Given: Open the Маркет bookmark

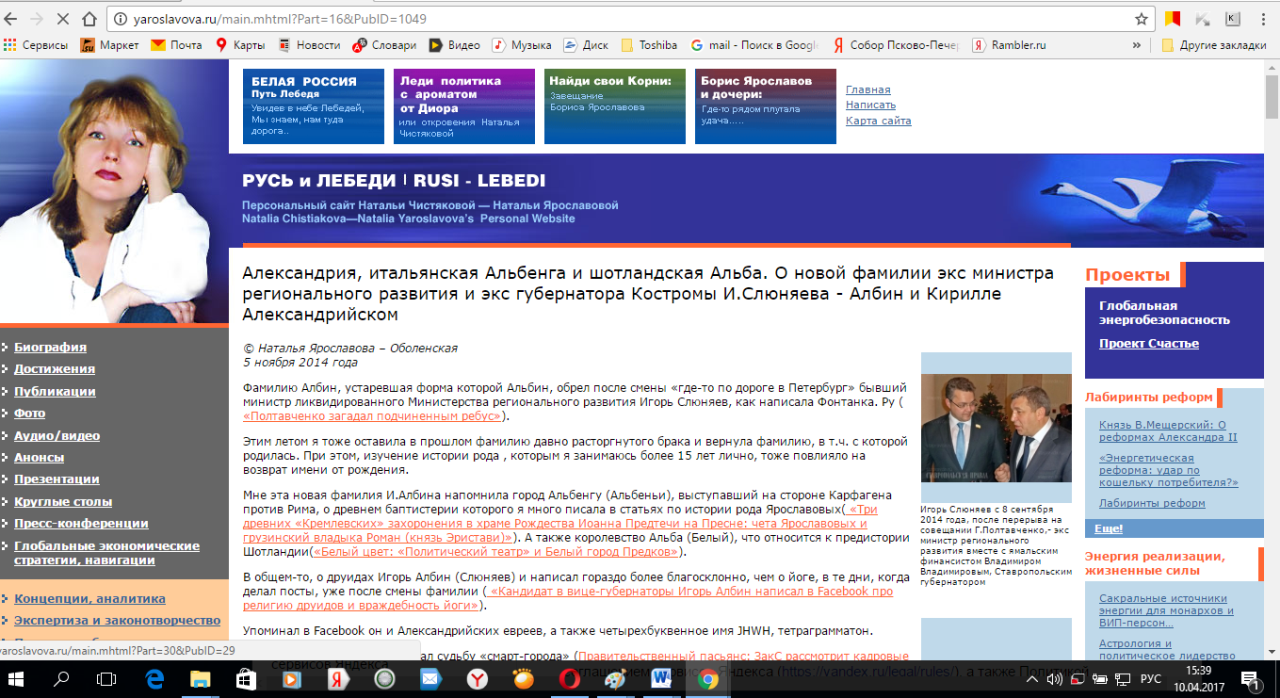Looking at the screenshot, I should pyautogui.click(x=110, y=45).
